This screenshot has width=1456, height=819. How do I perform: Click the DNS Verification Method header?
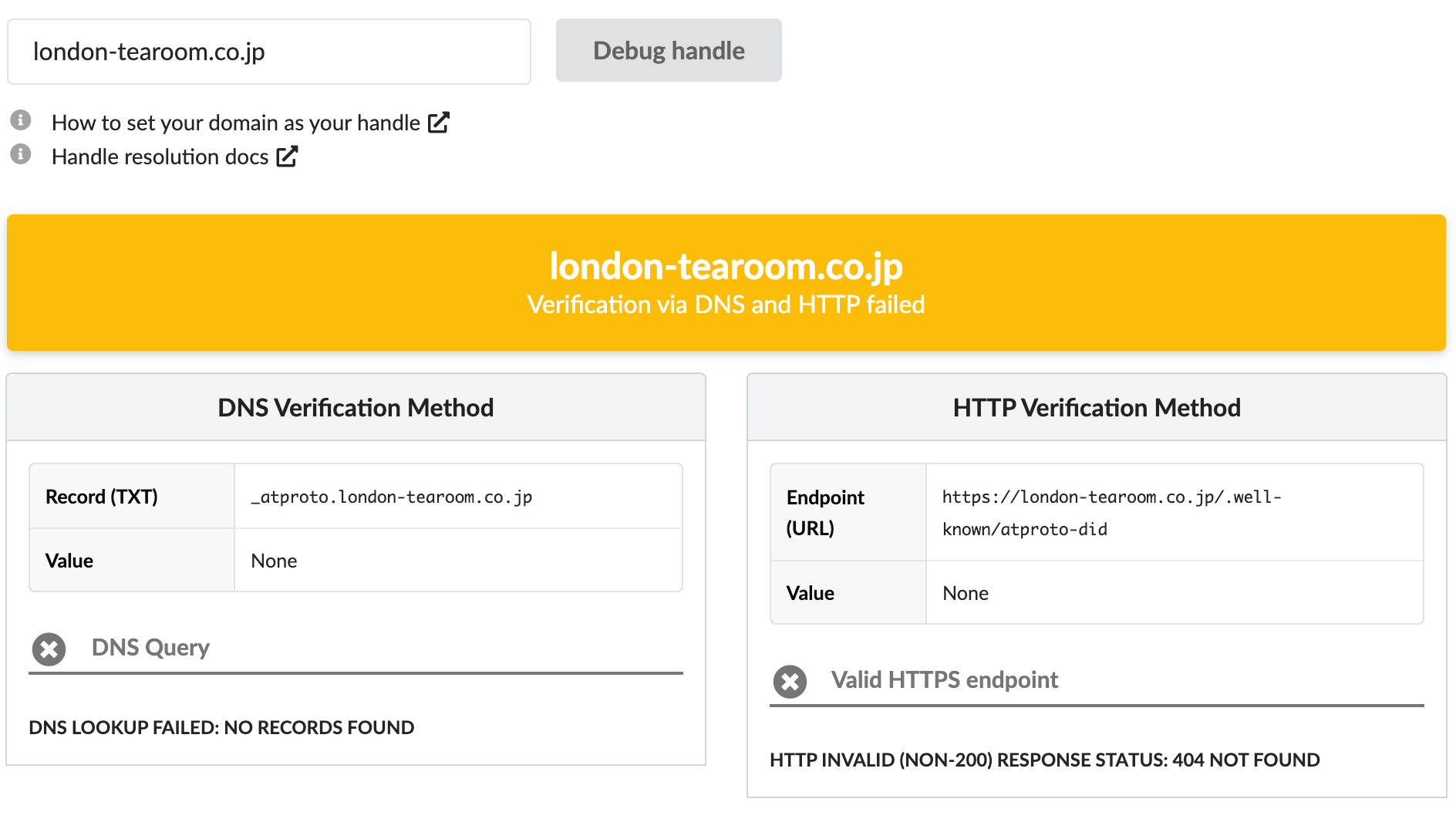[356, 407]
